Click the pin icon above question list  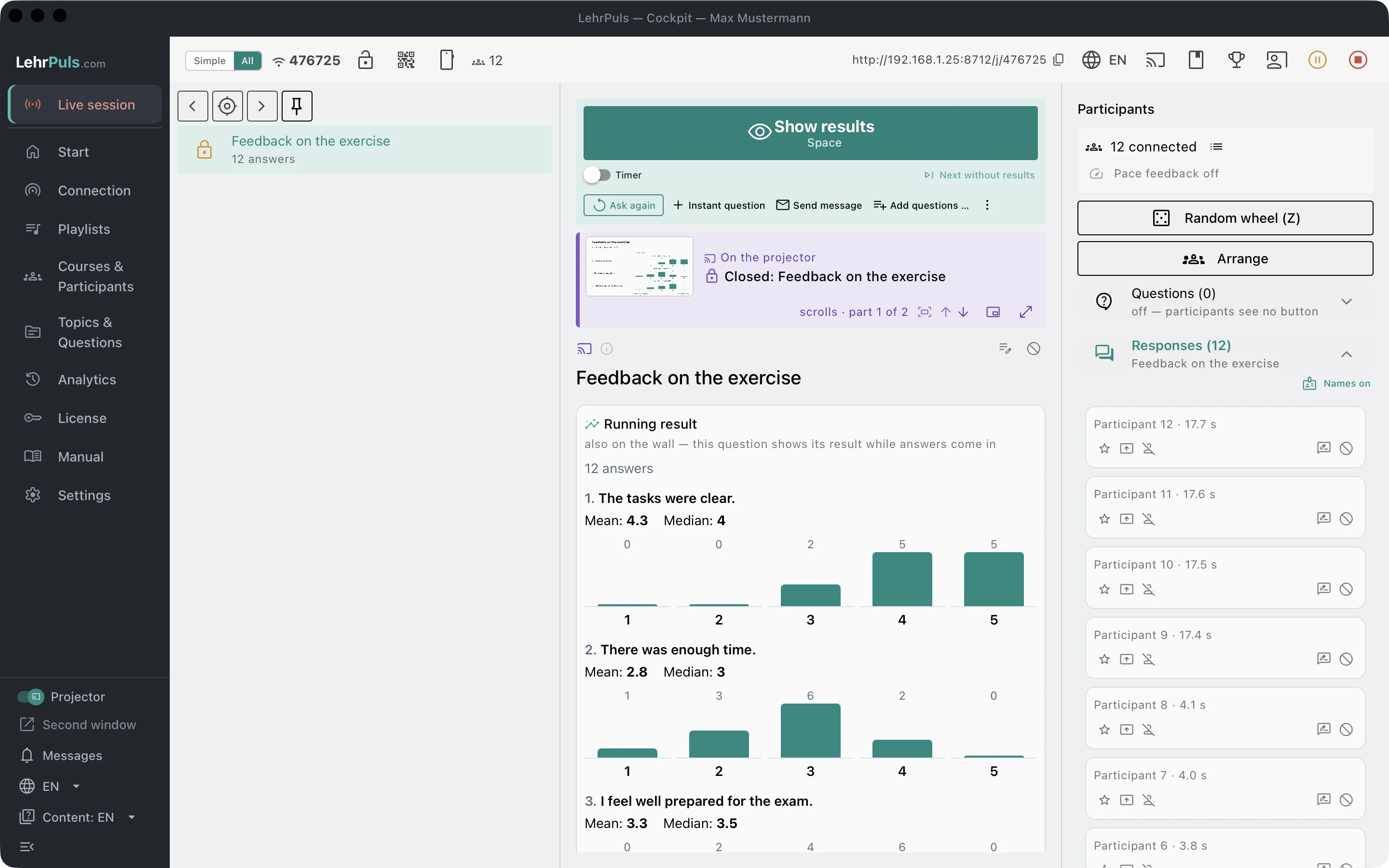pyautogui.click(x=297, y=106)
